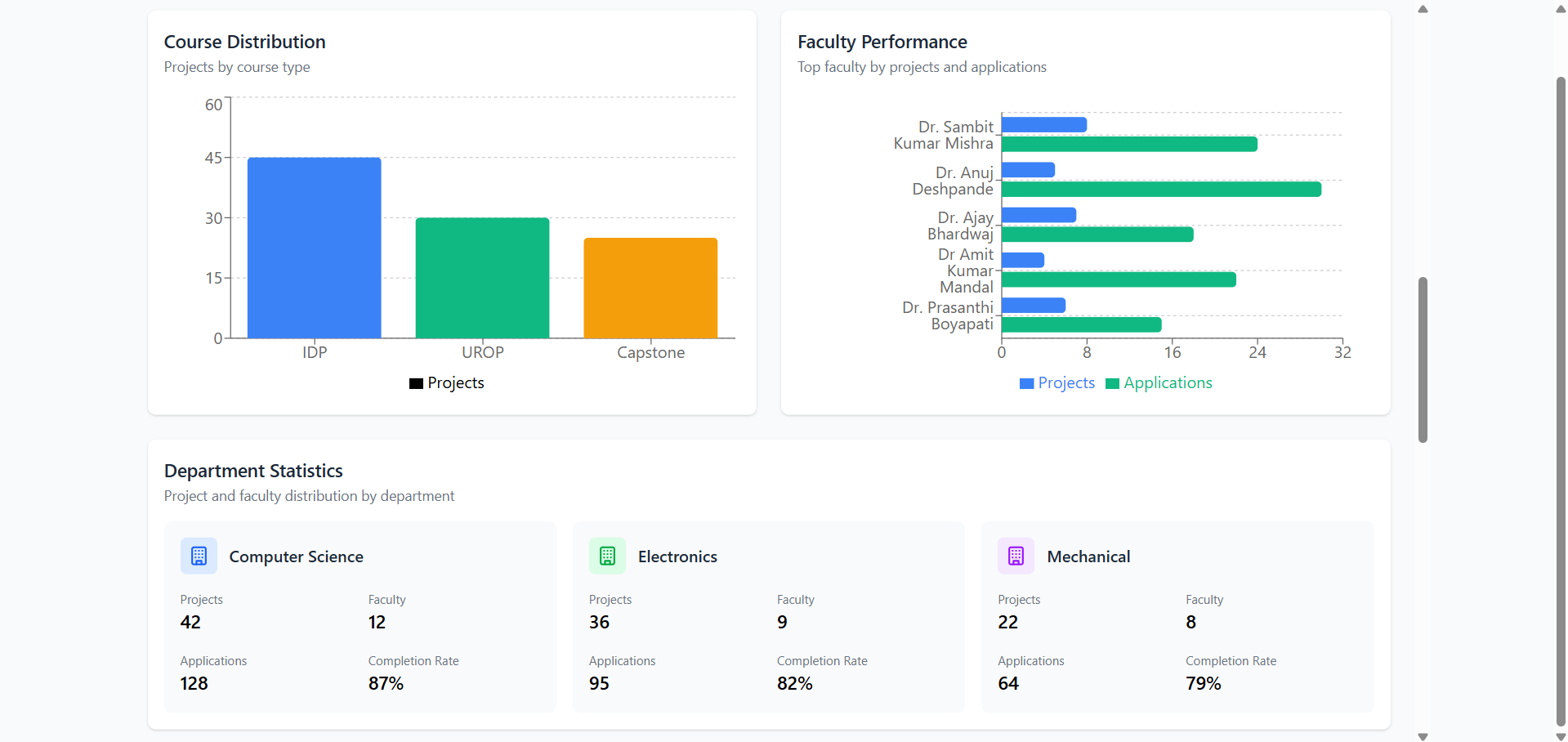Click the 'Projects by course type' subtitle
Screen dimensions: 1568x742
point(237,67)
